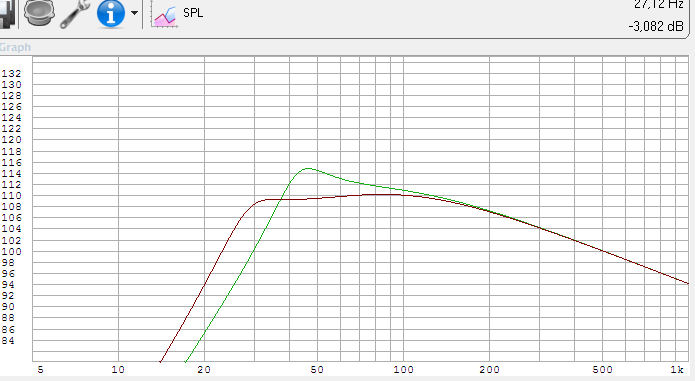Click the 1k frequency axis label
This screenshot has width=695, height=381.
pyautogui.click(x=677, y=369)
